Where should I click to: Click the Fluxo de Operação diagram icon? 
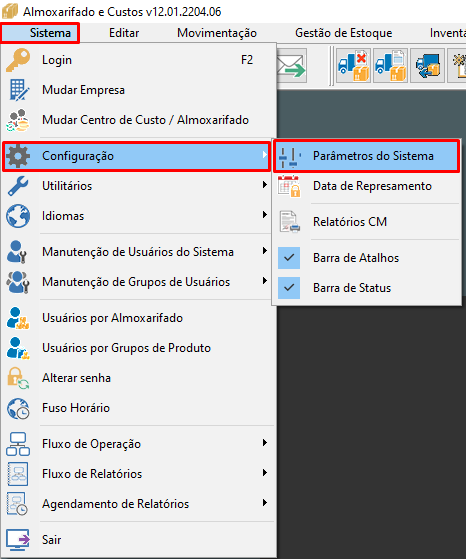point(18,444)
